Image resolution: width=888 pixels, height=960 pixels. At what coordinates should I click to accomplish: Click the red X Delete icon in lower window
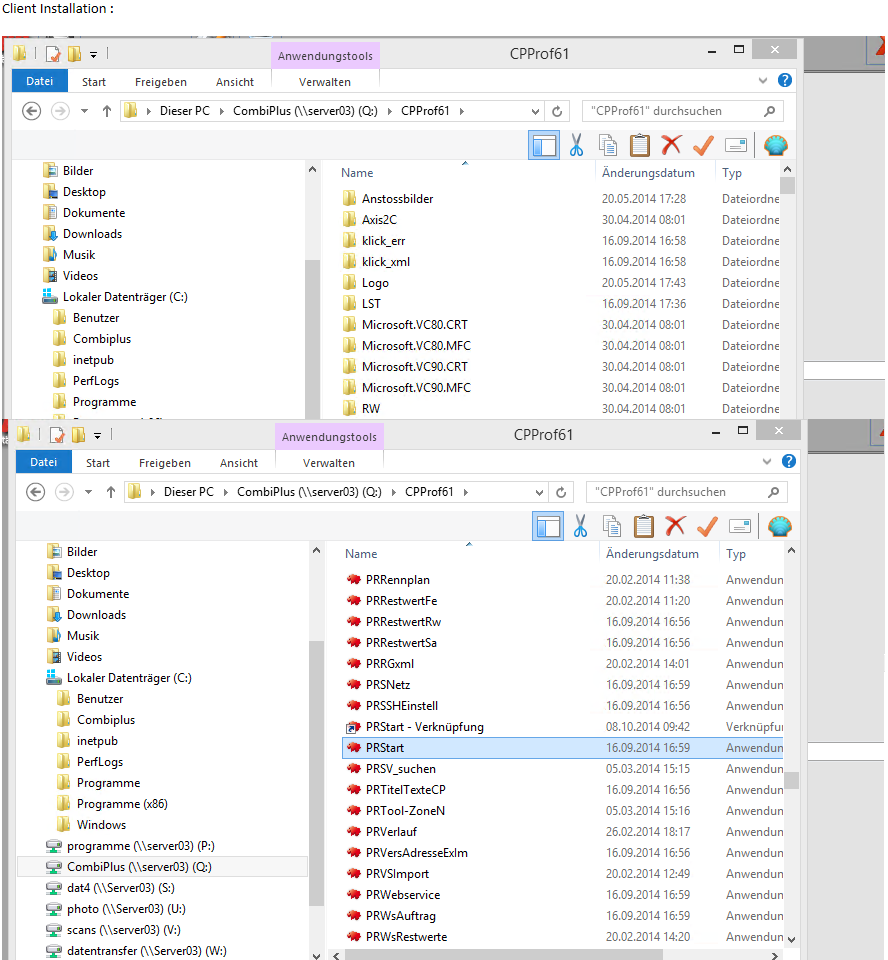coord(676,526)
